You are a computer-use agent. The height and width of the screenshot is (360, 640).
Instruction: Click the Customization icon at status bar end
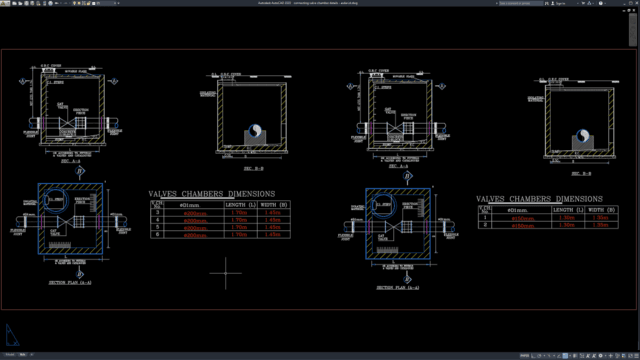pos(636,356)
